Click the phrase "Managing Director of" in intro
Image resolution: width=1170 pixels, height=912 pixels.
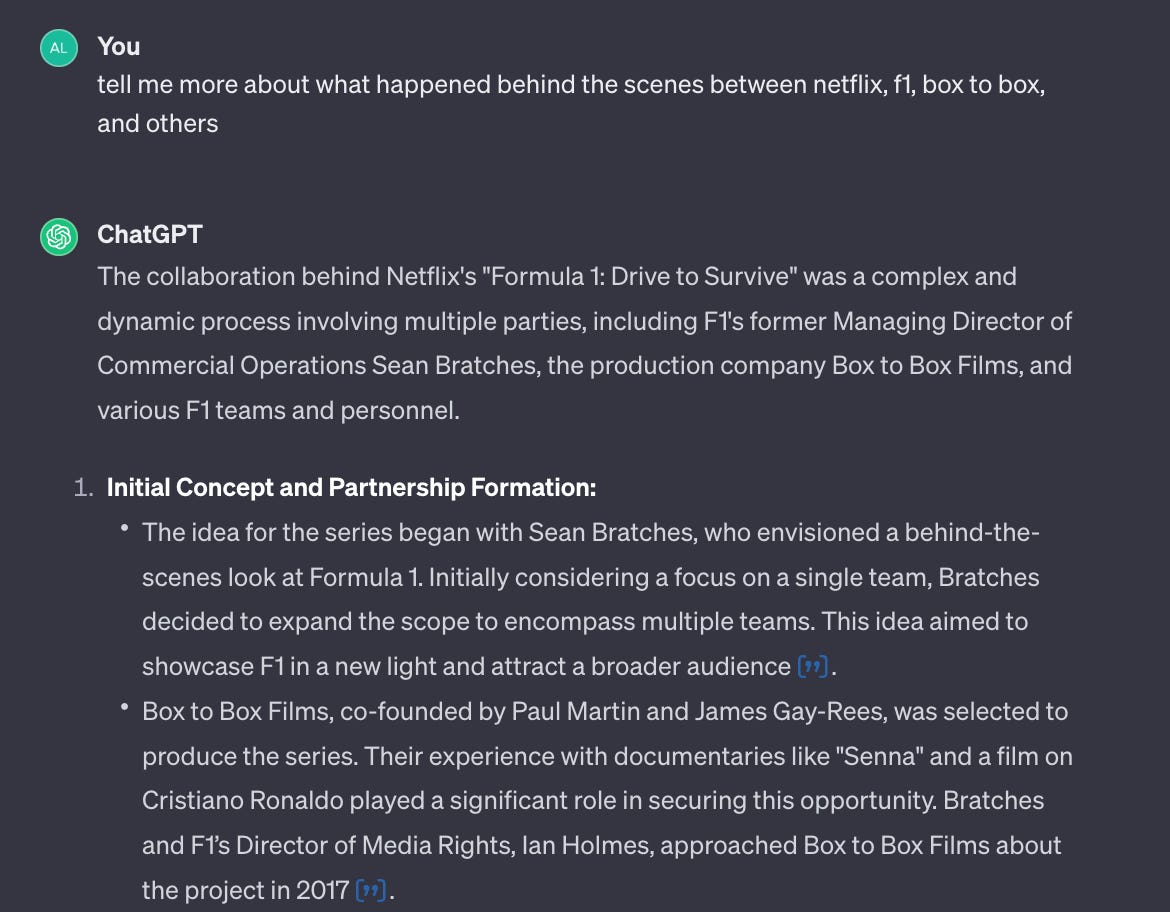[953, 321]
